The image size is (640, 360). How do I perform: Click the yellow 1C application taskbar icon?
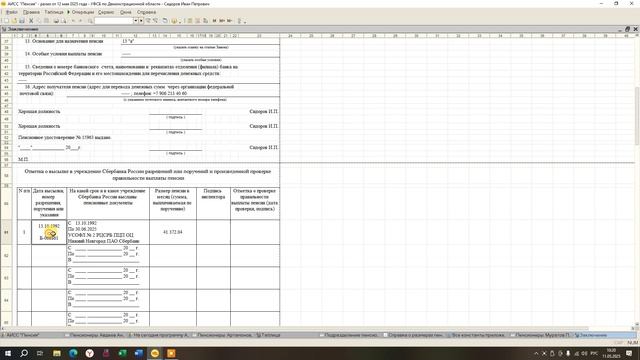point(155,353)
